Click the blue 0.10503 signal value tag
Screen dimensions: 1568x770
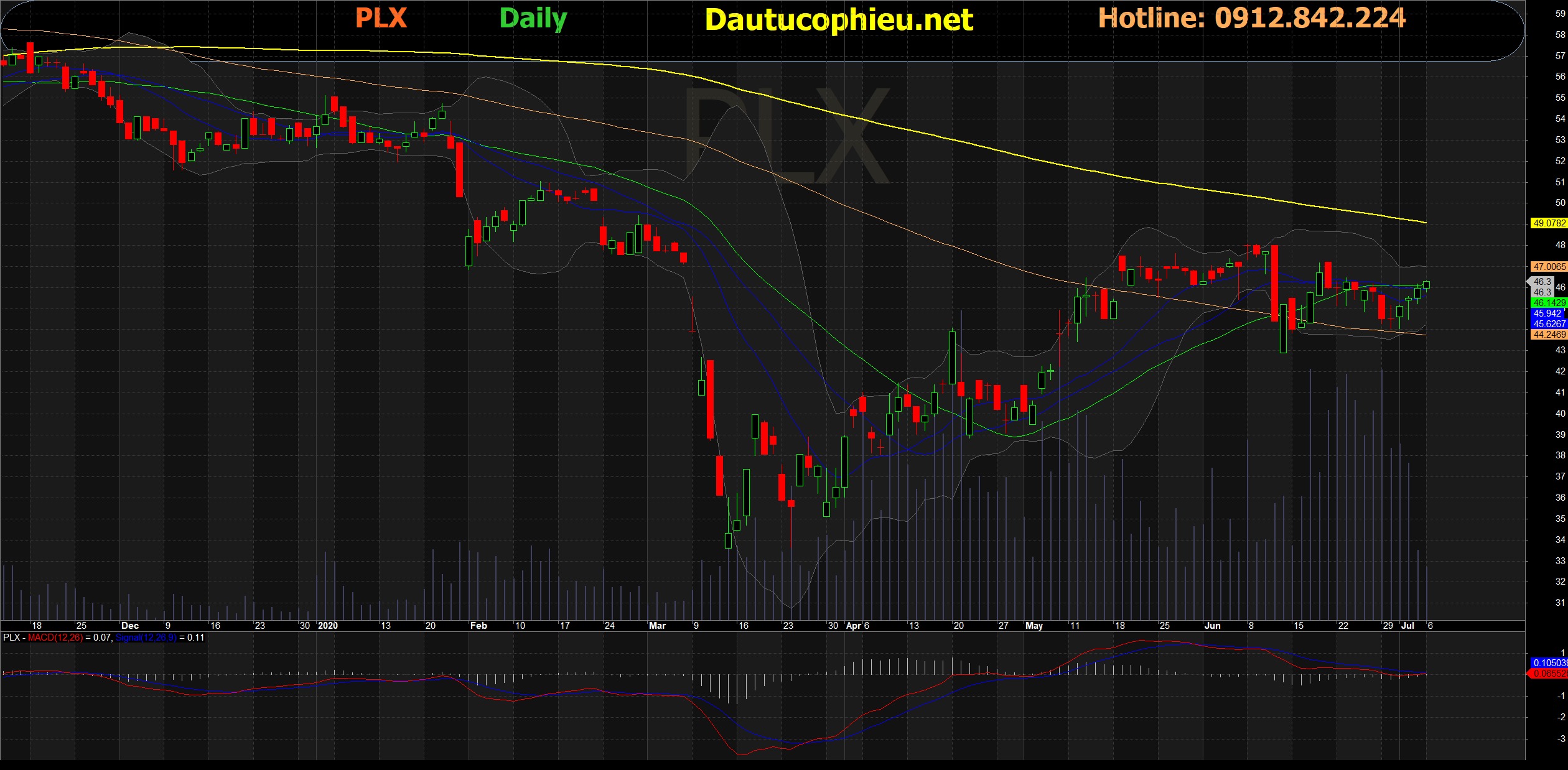pos(1548,663)
